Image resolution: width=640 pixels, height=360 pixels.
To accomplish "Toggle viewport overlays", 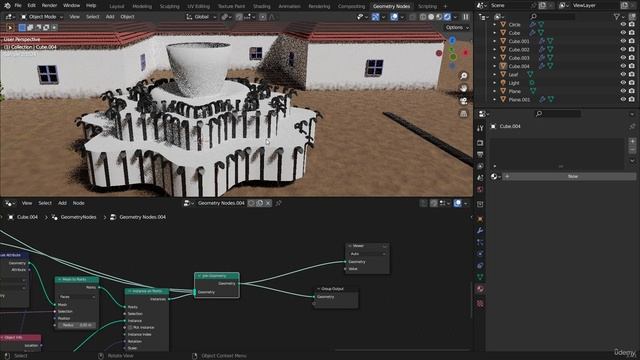I will (x=393, y=17).
